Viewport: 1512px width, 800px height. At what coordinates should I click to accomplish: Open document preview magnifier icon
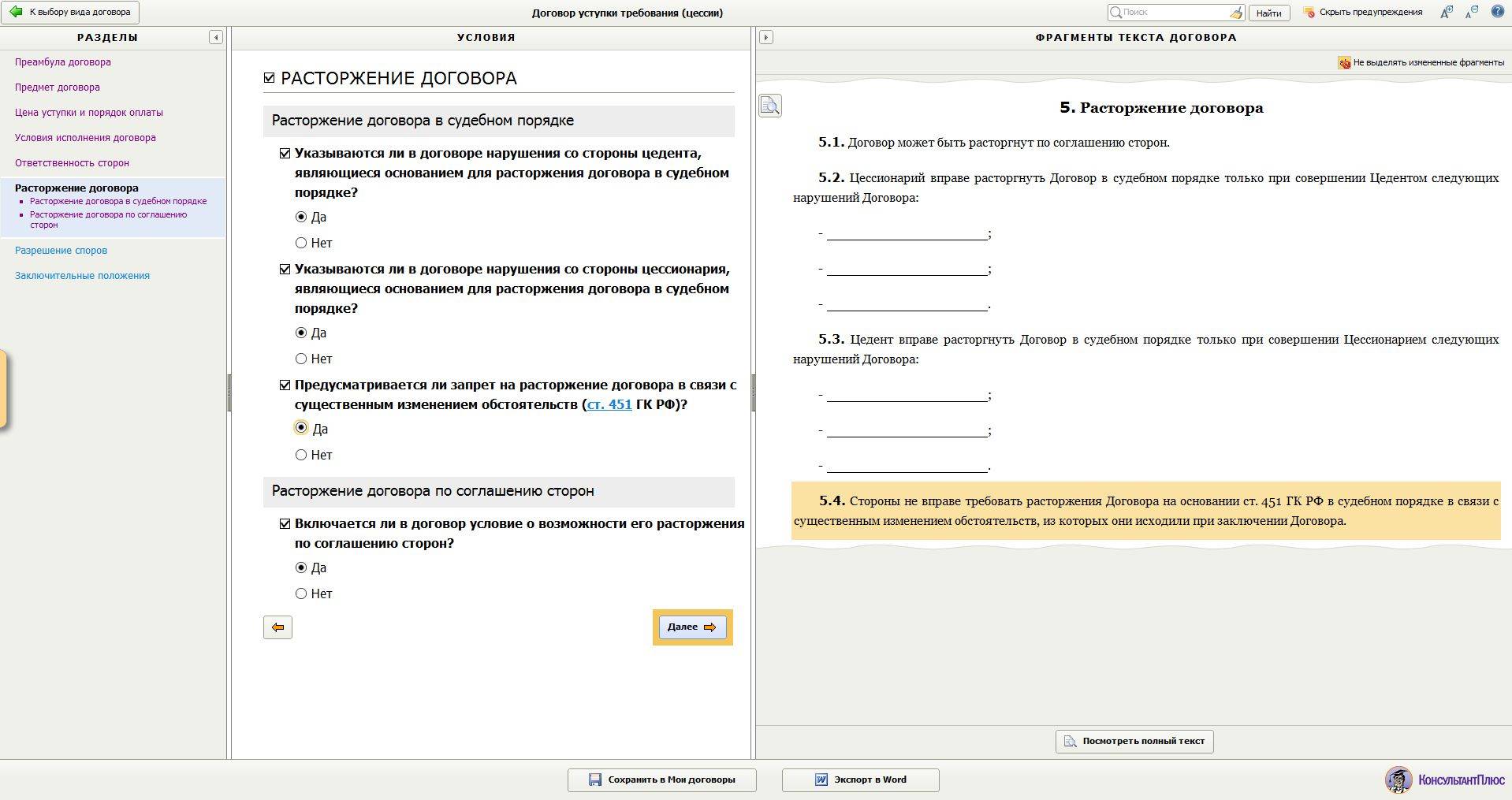coord(770,106)
